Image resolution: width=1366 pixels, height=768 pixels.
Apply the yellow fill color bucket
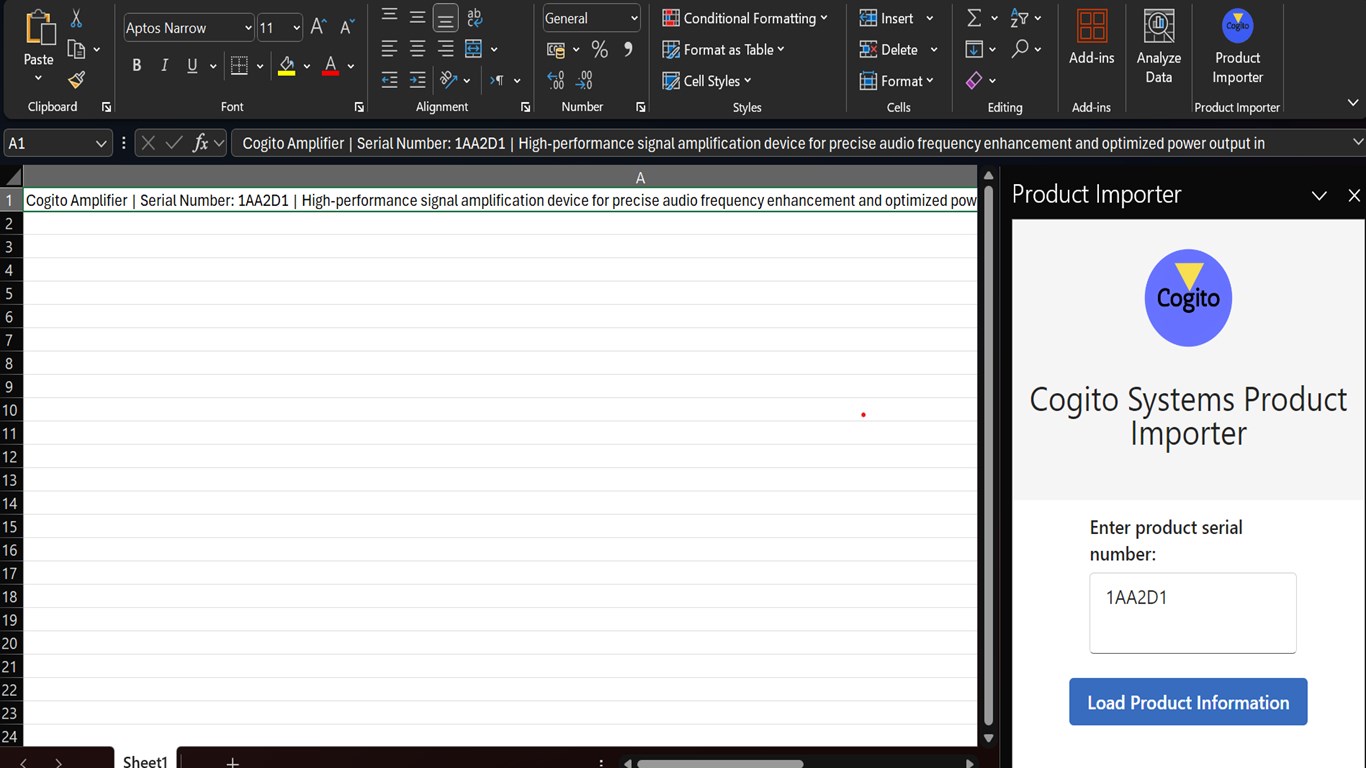click(287, 66)
